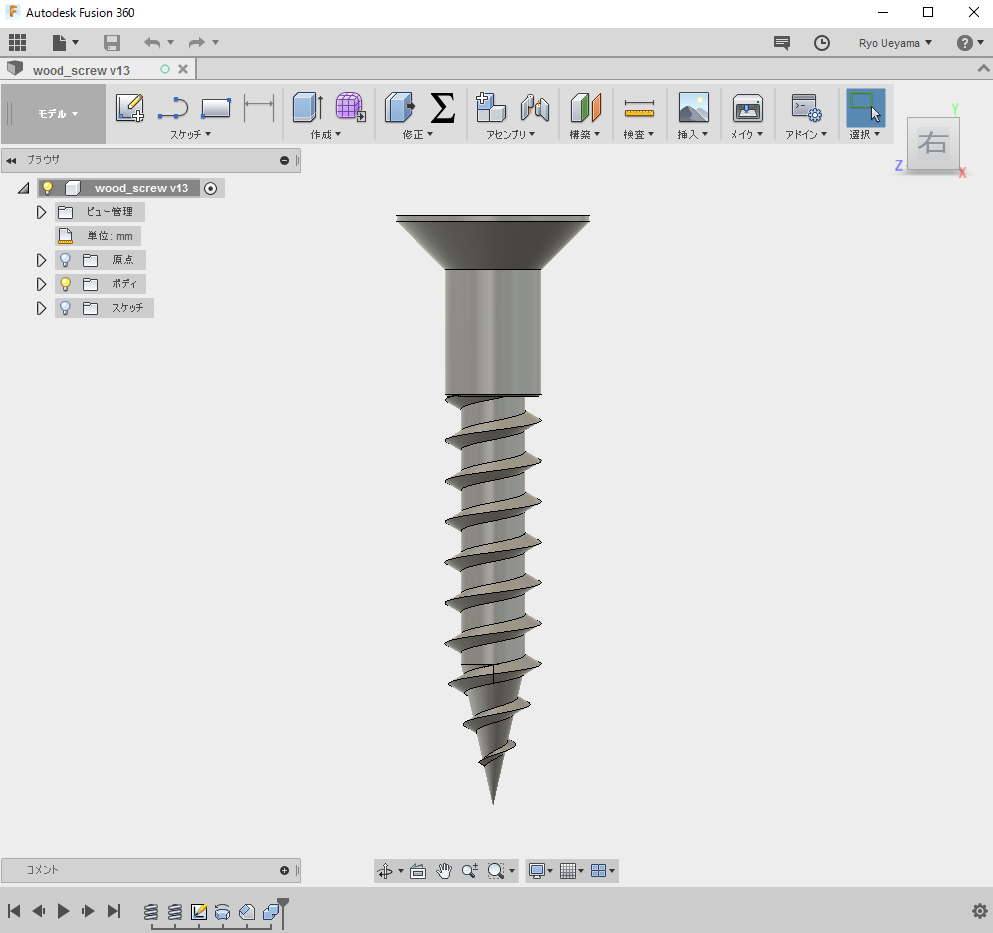Undo the last action
This screenshot has width=993, height=933.
pos(152,42)
